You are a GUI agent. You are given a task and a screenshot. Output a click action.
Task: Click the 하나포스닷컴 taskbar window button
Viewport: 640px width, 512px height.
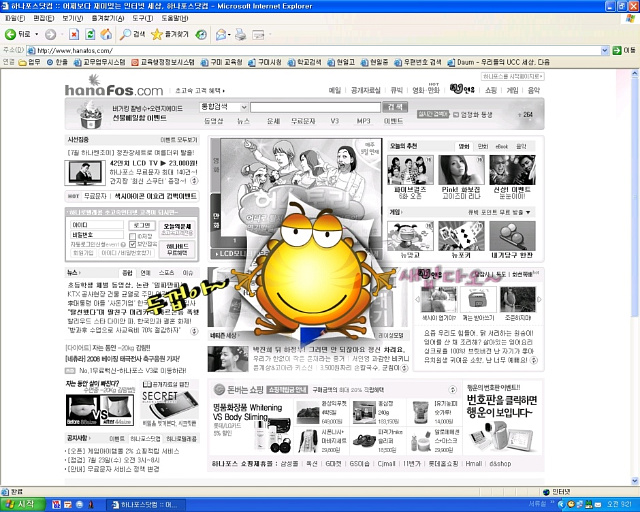(x=146, y=505)
